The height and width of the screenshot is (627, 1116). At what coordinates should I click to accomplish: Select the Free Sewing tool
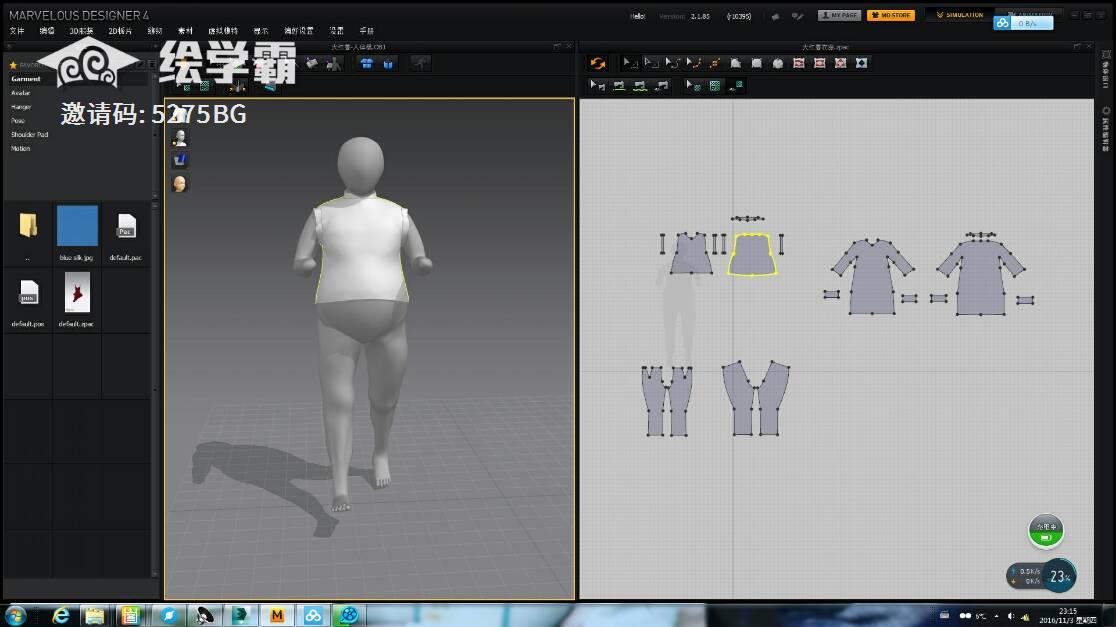click(640, 85)
